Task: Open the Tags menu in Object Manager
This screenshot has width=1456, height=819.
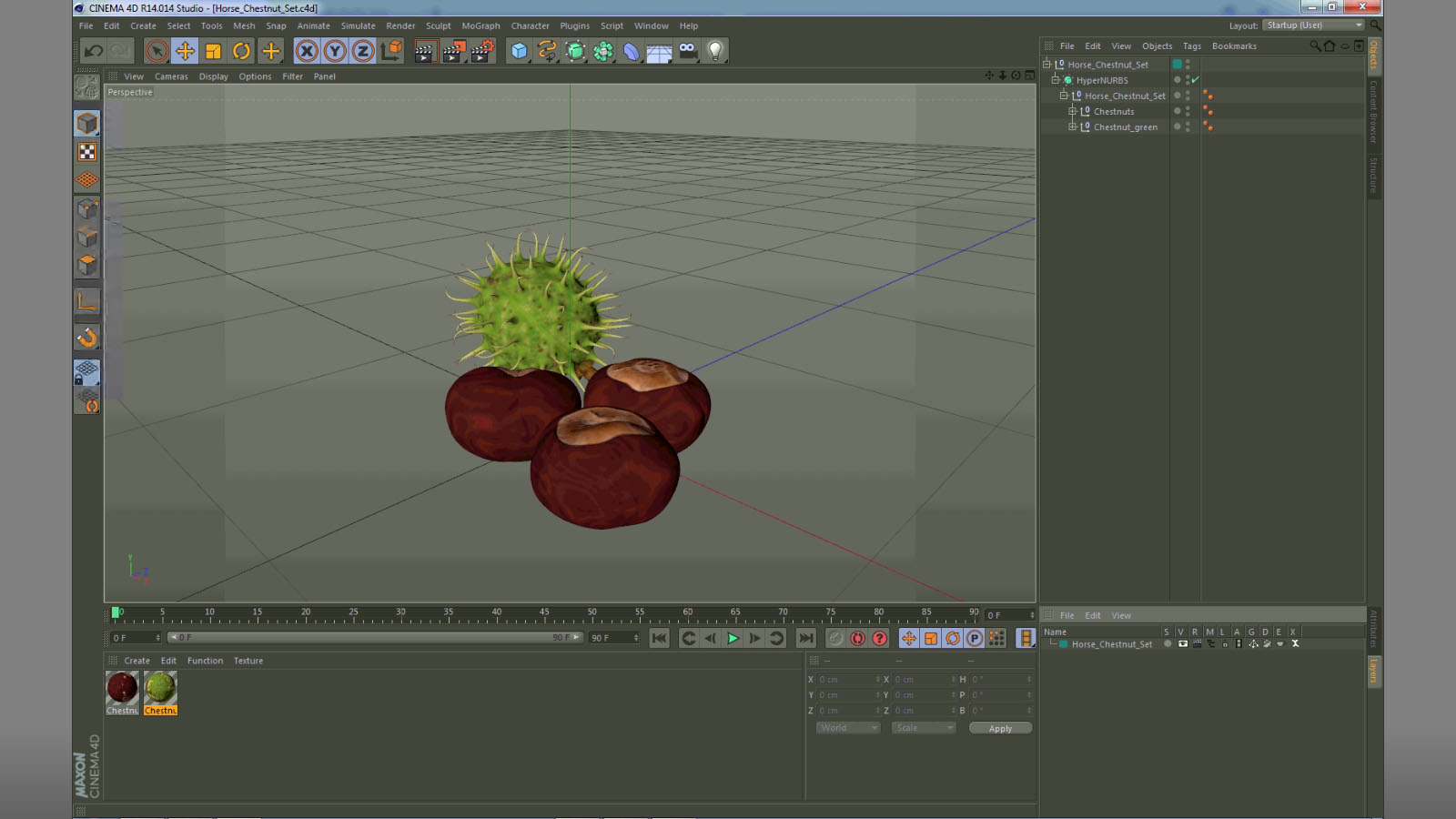Action: point(1191,45)
